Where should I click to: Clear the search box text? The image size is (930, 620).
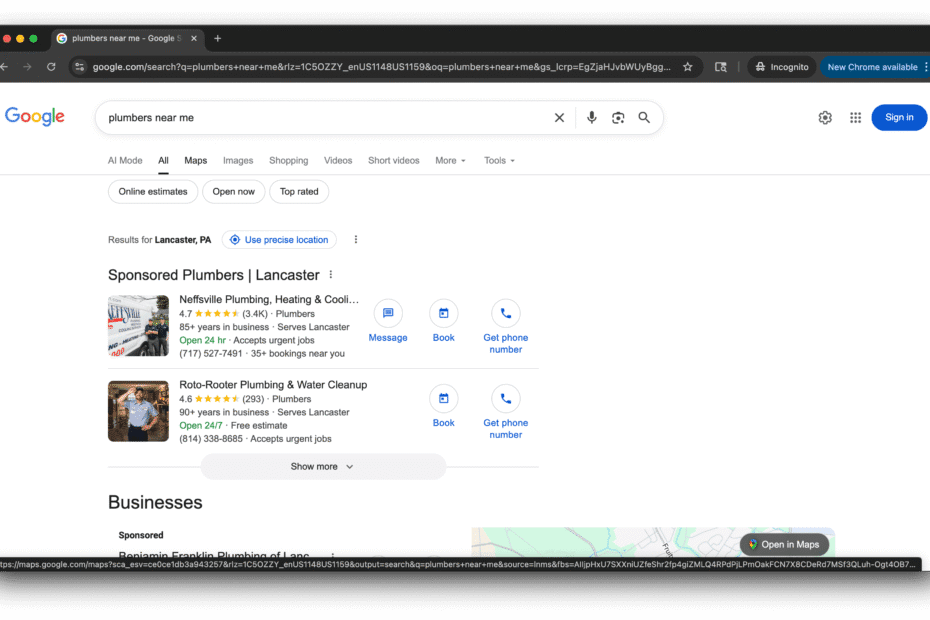(x=559, y=118)
